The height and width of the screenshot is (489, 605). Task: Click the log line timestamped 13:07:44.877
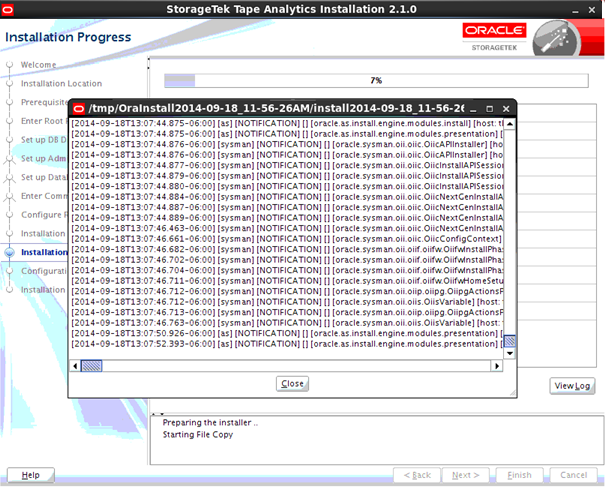coord(287,165)
